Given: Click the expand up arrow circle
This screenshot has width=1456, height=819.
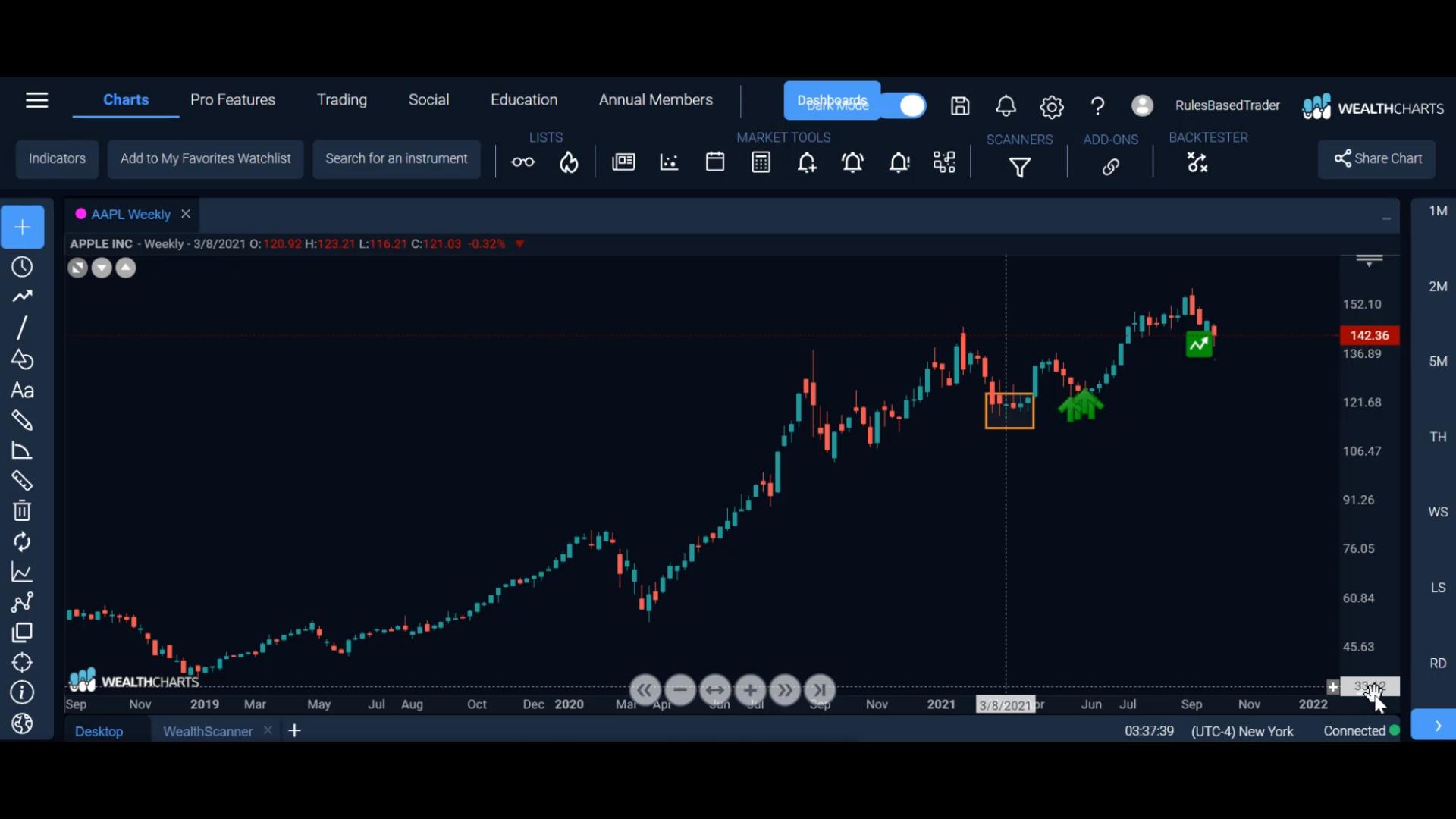Looking at the screenshot, I should click(126, 268).
